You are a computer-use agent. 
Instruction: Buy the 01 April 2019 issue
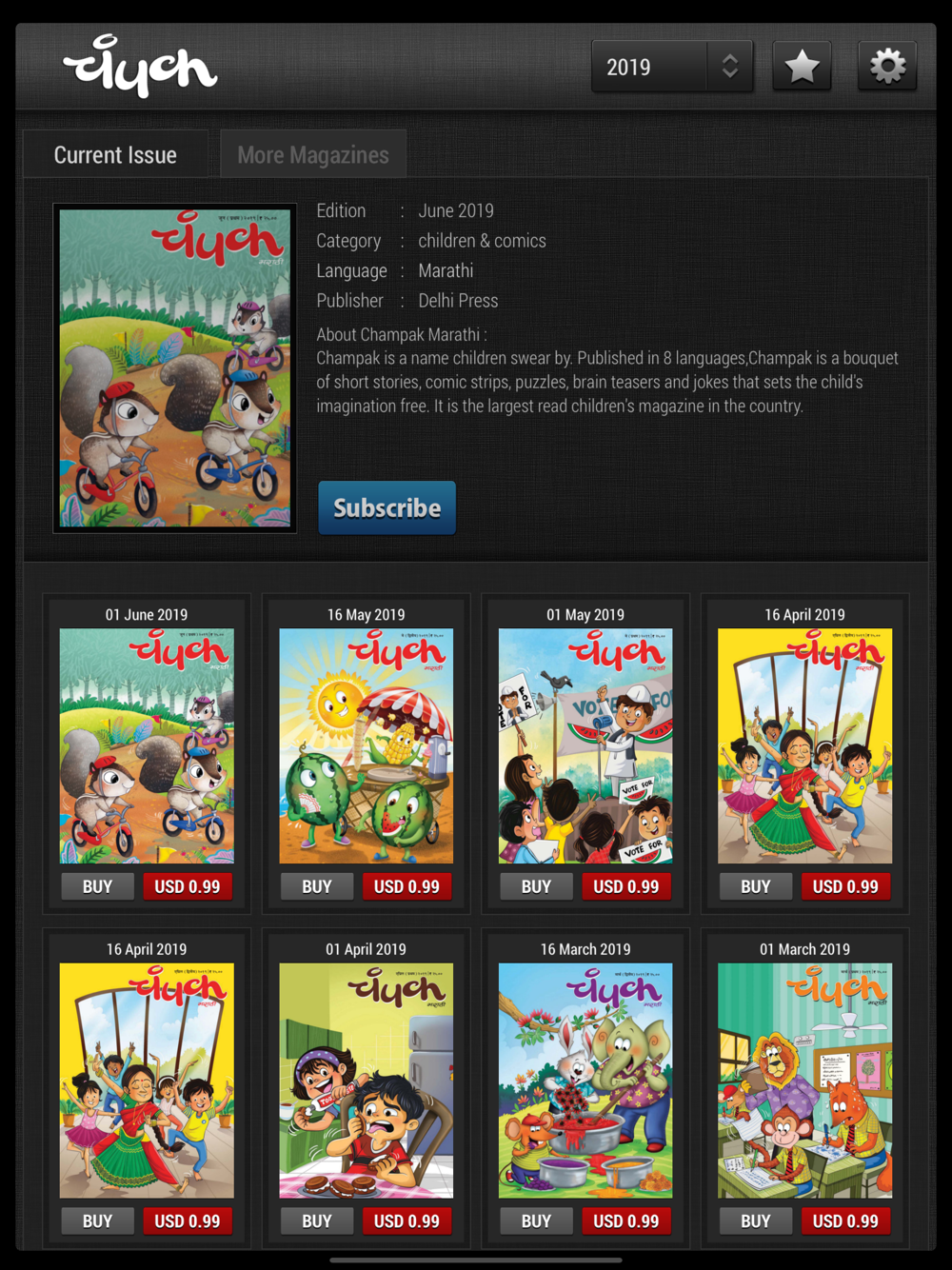point(317,1221)
